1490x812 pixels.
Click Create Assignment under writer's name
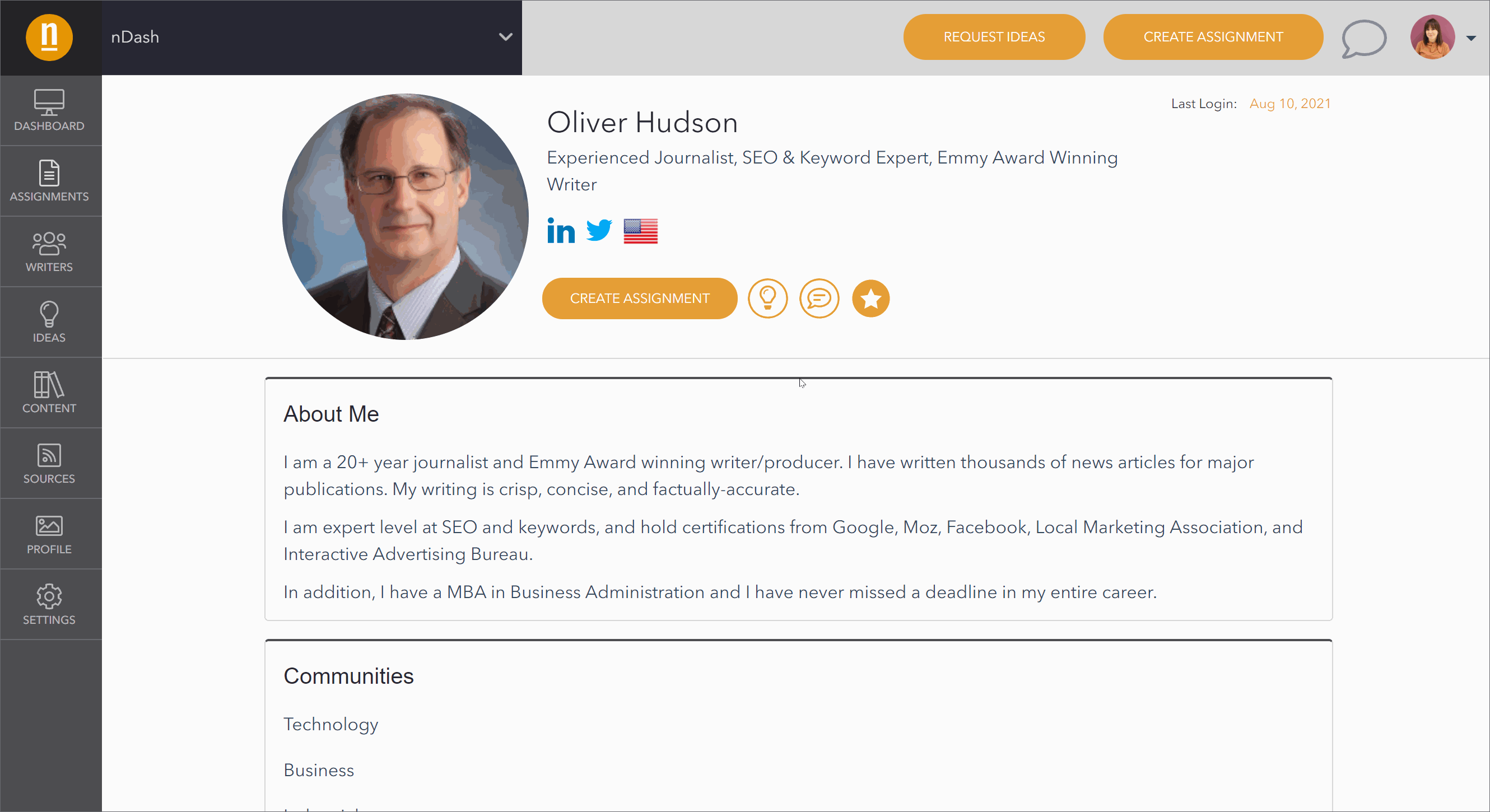(x=639, y=298)
